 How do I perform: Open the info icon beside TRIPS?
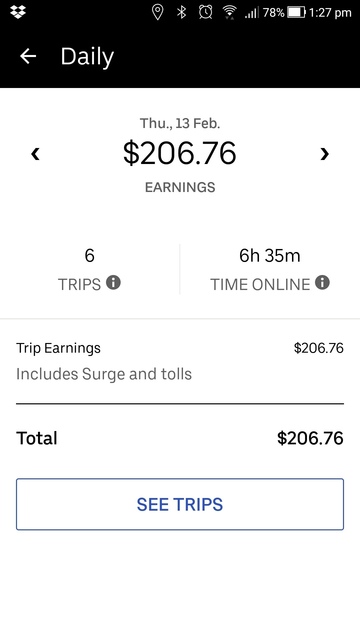coord(113,282)
